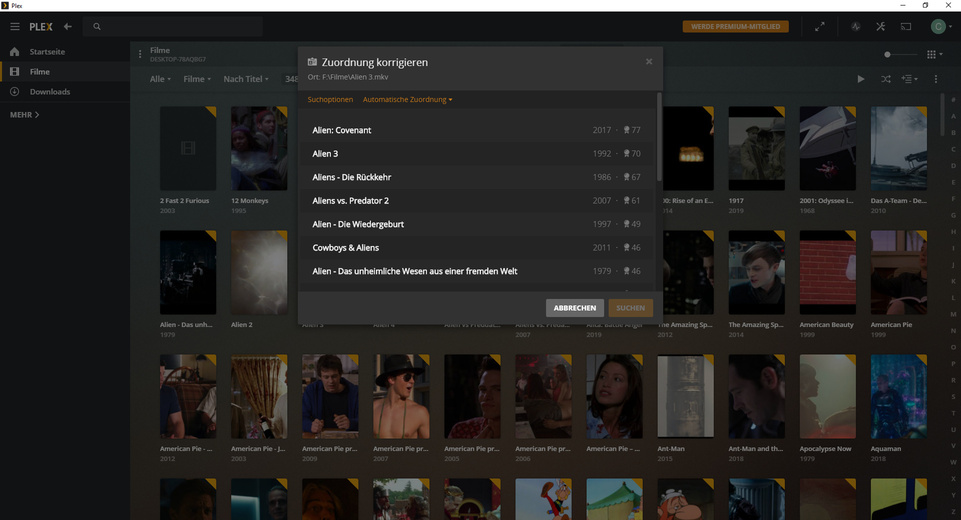Click the search magnifier icon
Image resolution: width=961 pixels, height=520 pixels.
97,26
